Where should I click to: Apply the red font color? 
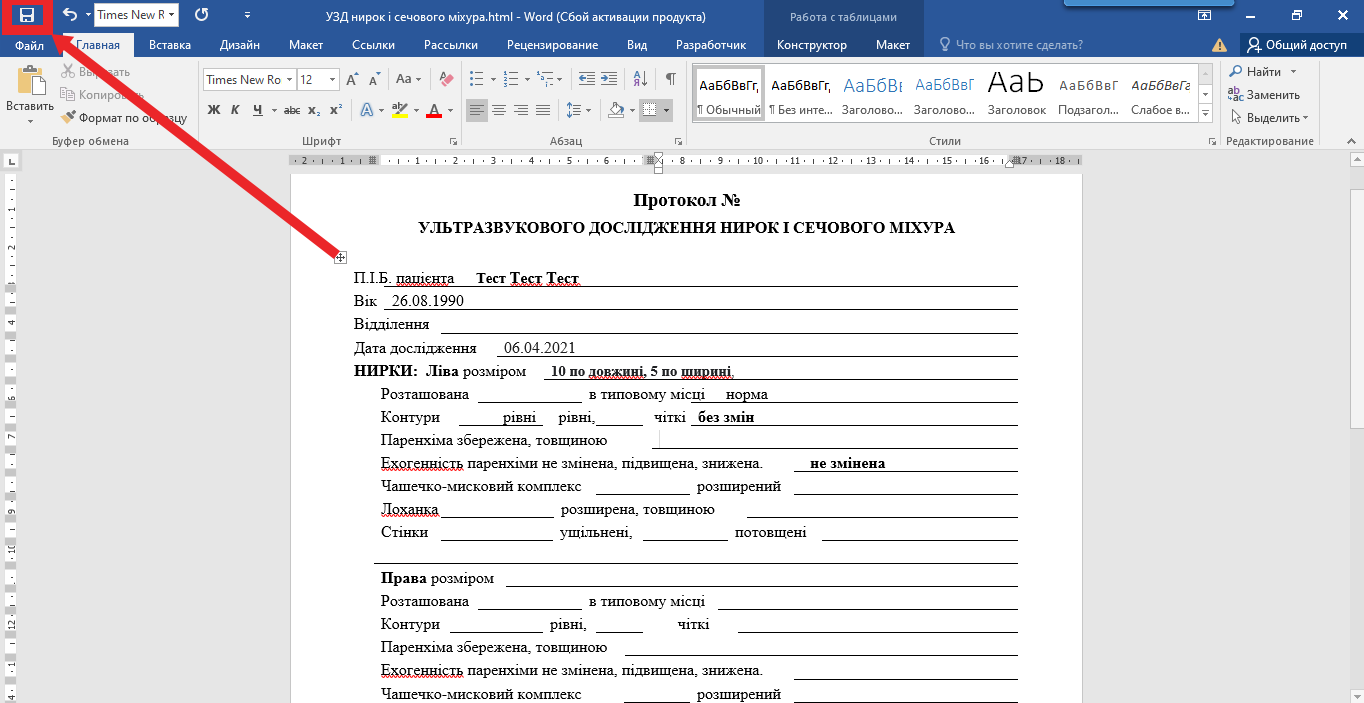434,110
